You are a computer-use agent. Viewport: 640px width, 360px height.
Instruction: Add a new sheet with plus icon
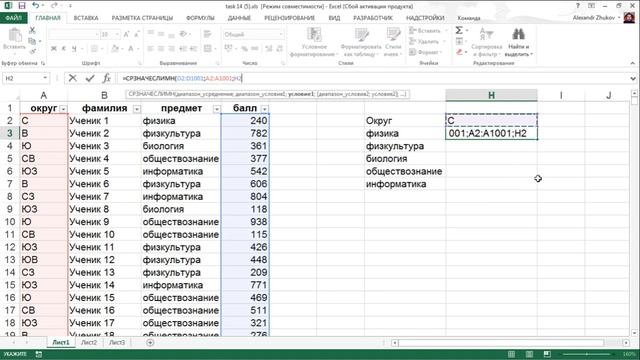click(x=150, y=342)
